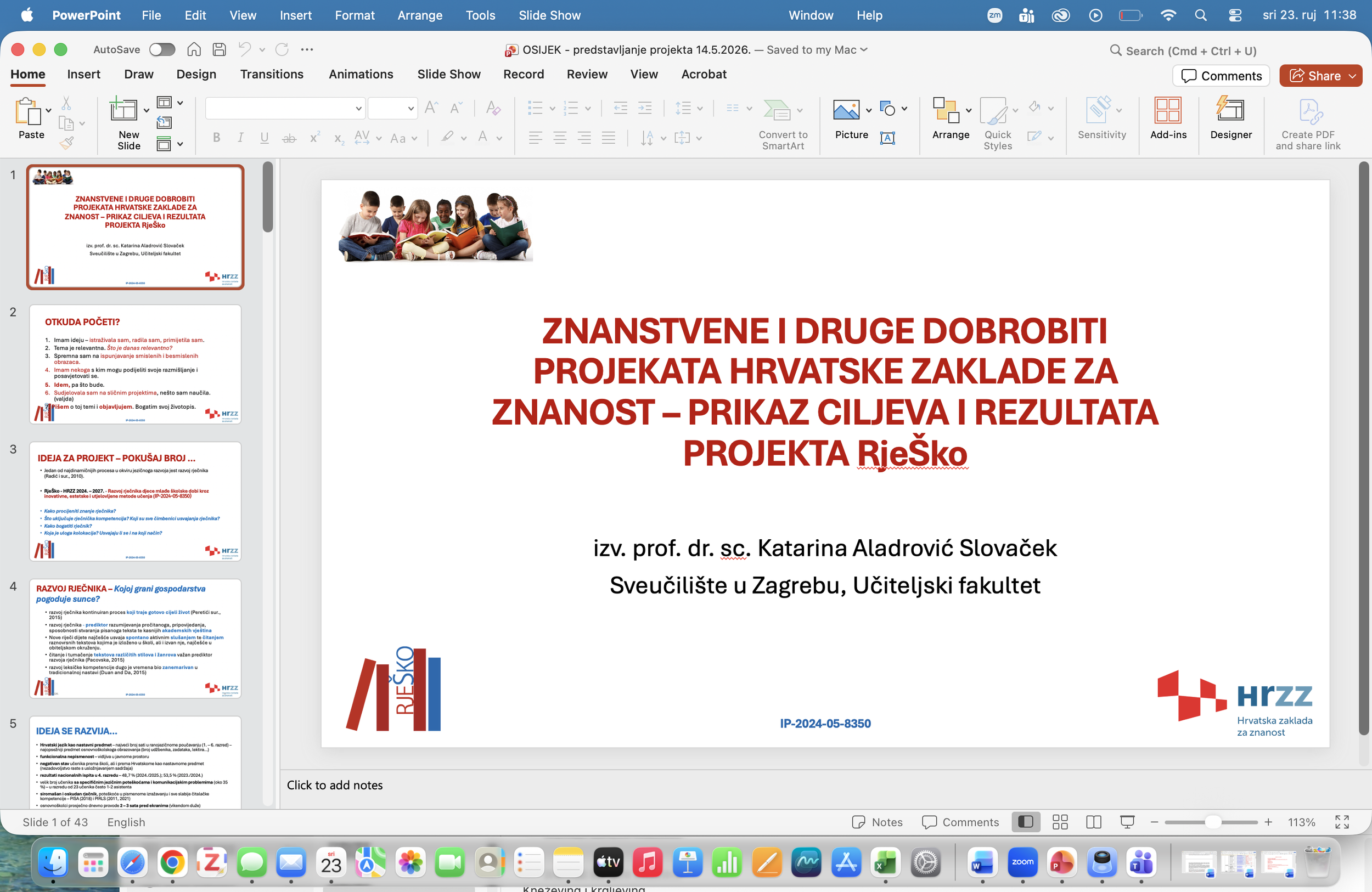Click the Save icon in title bar

coord(220,49)
